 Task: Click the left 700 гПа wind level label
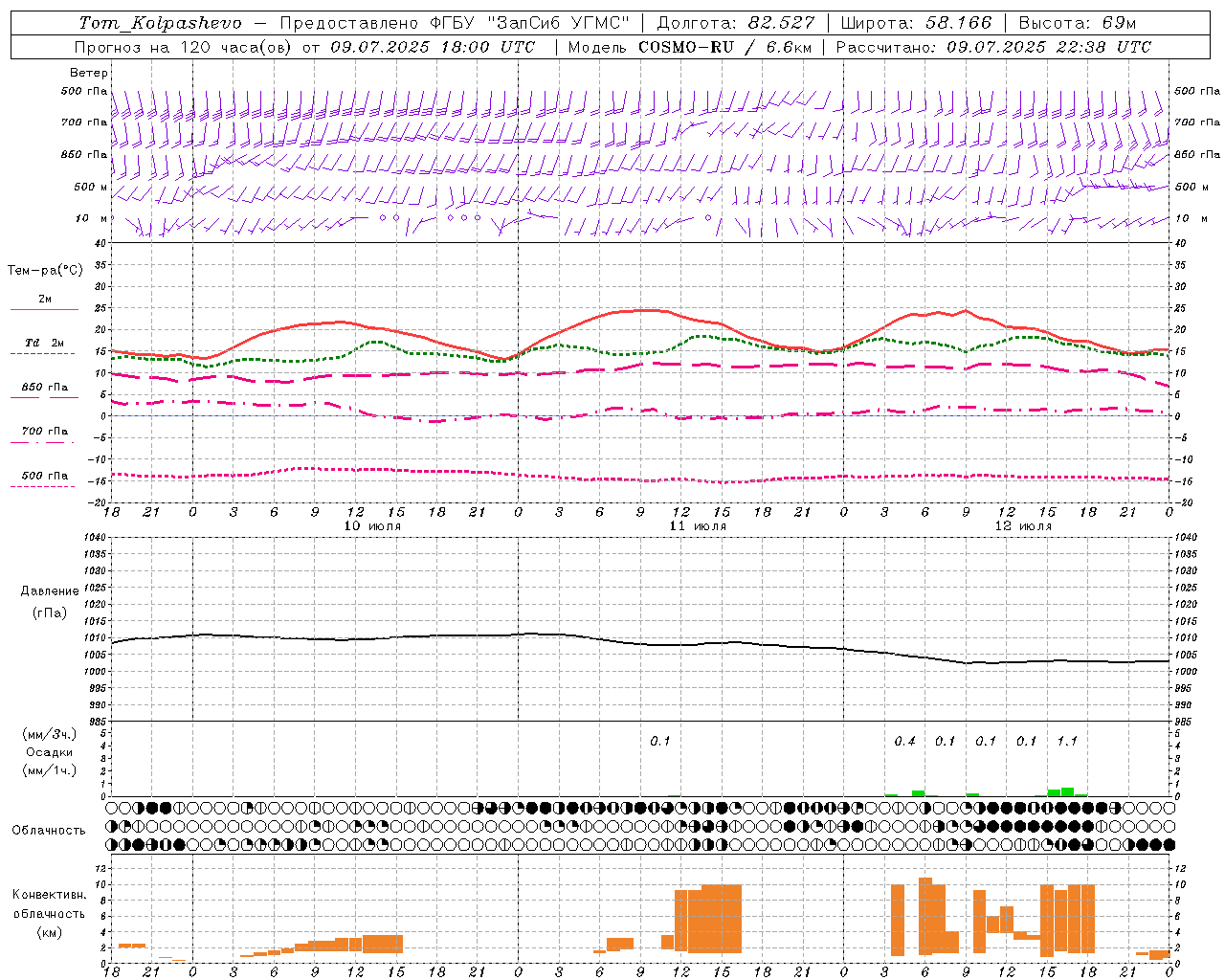pyautogui.click(x=84, y=122)
